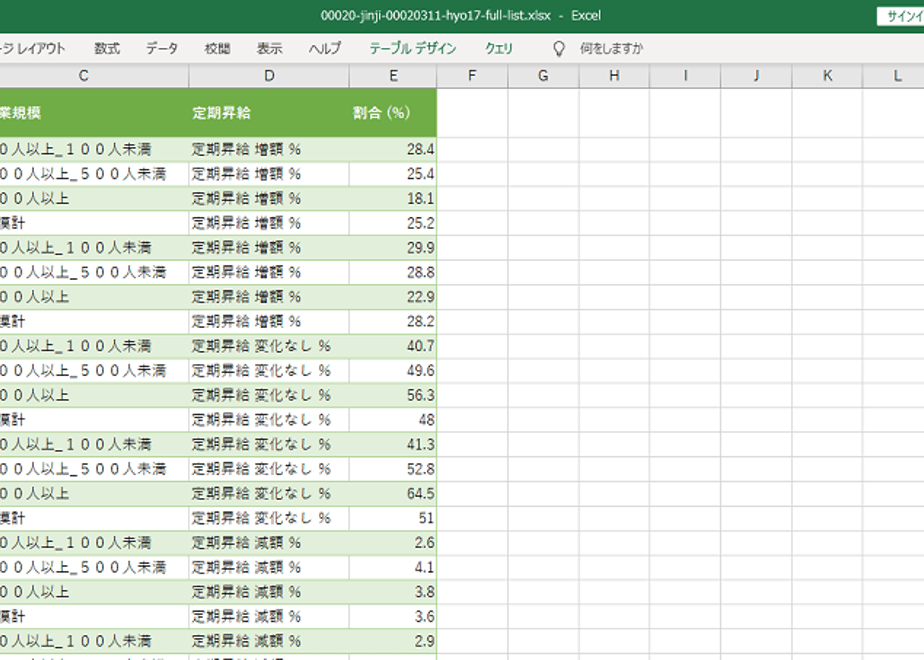The width and height of the screenshot is (924, 660).
Task: Select column C cell in the 51 row
Action: [94, 519]
